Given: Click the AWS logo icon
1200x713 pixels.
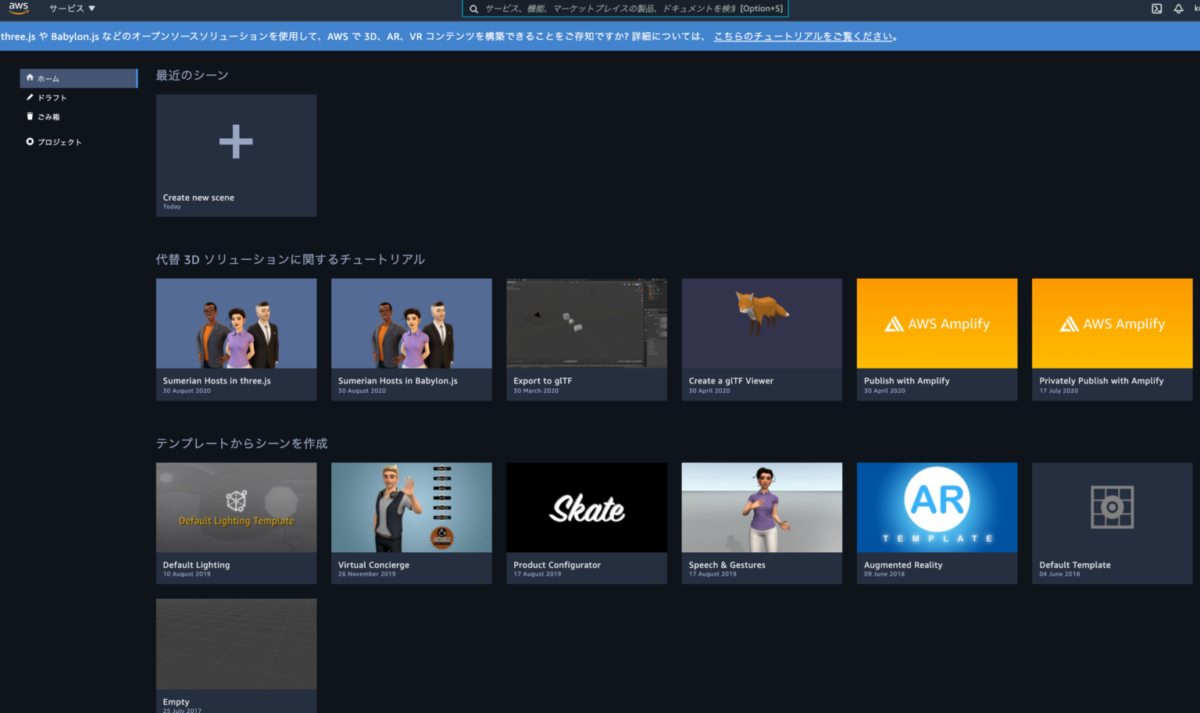Looking at the screenshot, I should coord(19,8).
